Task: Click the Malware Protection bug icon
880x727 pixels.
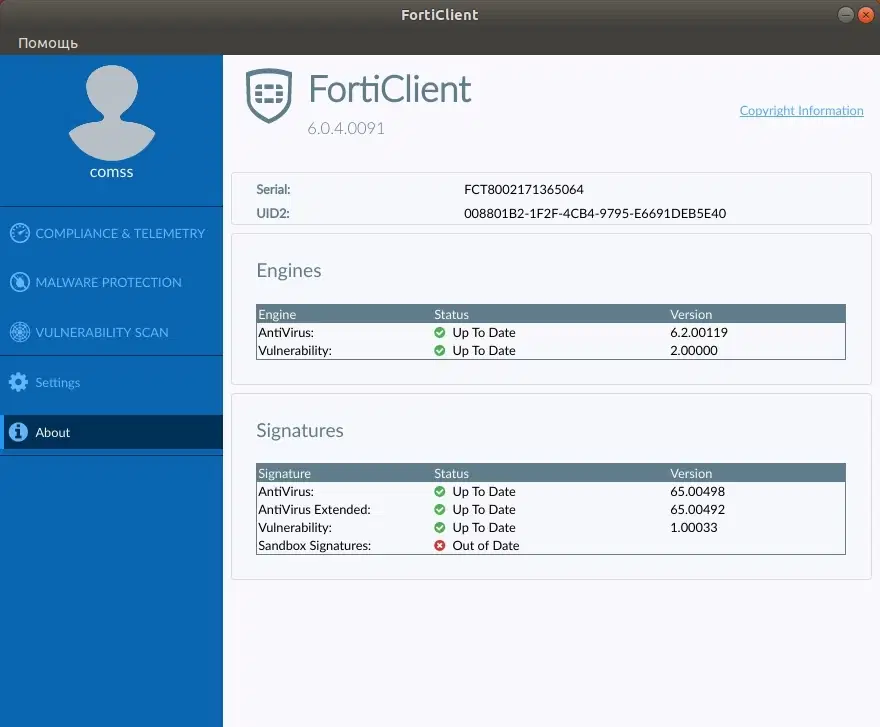Action: [x=20, y=282]
